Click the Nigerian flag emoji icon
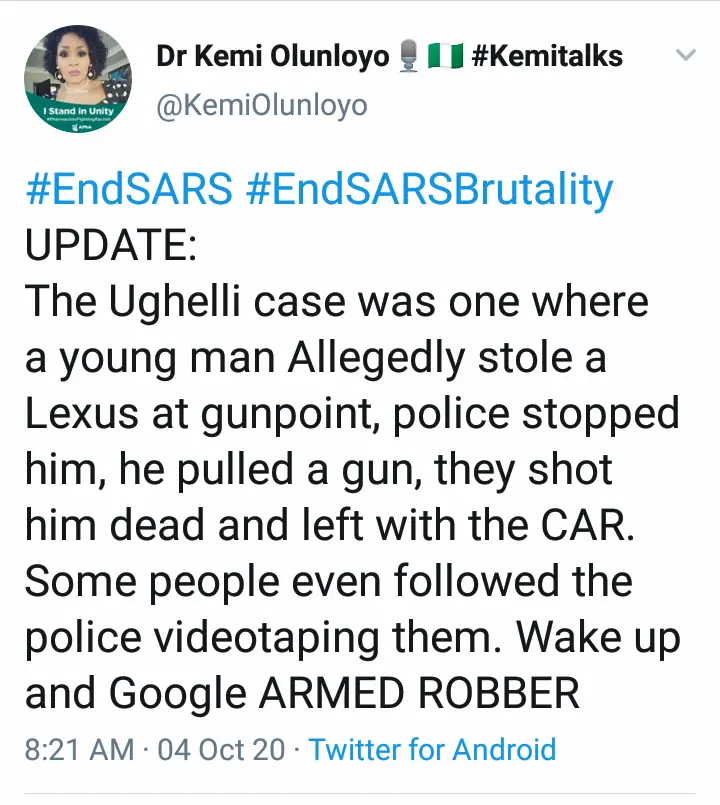 pos(443,57)
